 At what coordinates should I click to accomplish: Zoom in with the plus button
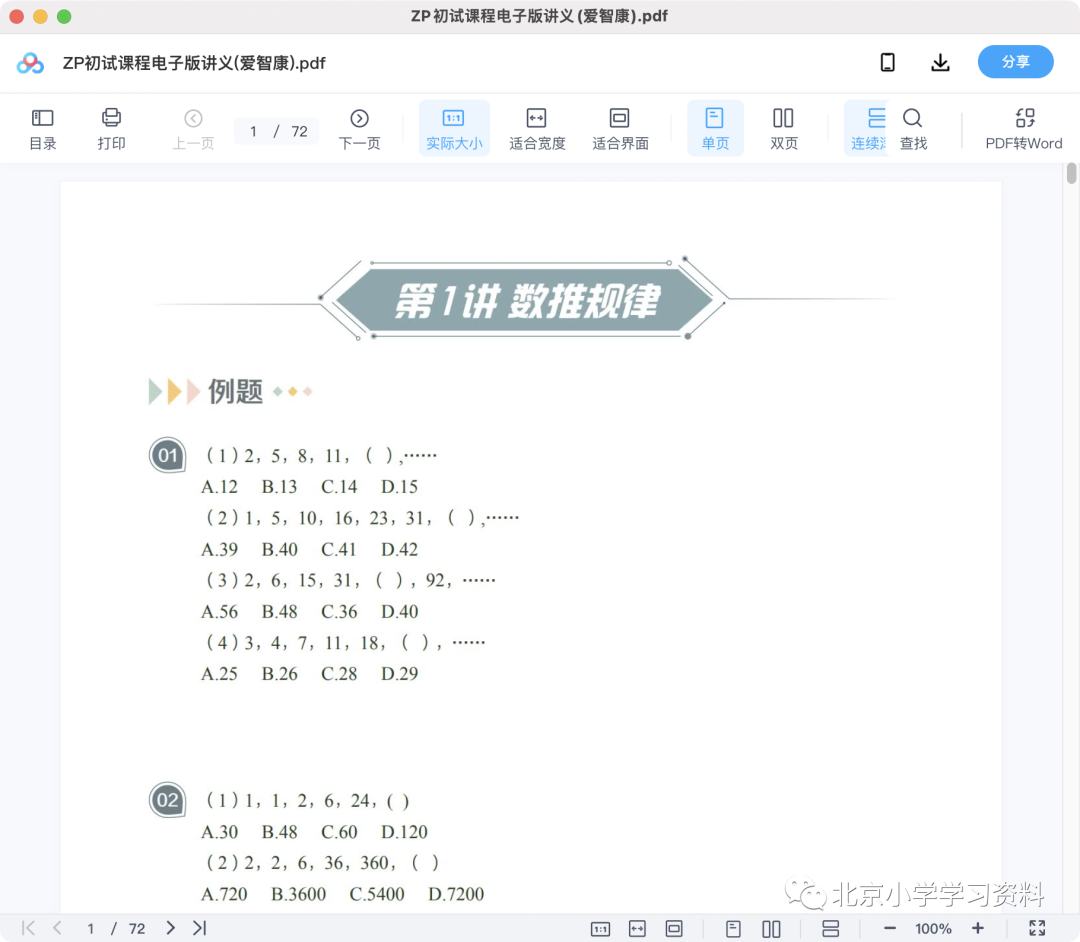[977, 929]
